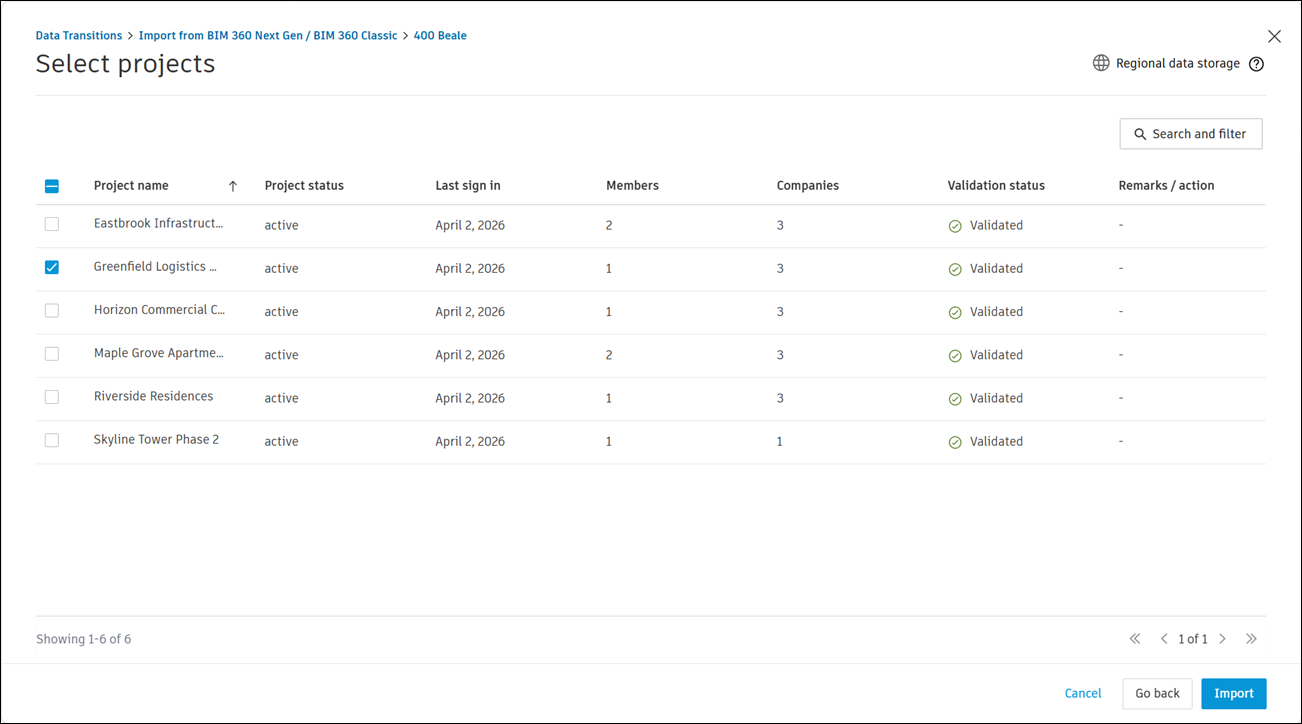
Task: Go to next page arrow
Action: (1222, 639)
